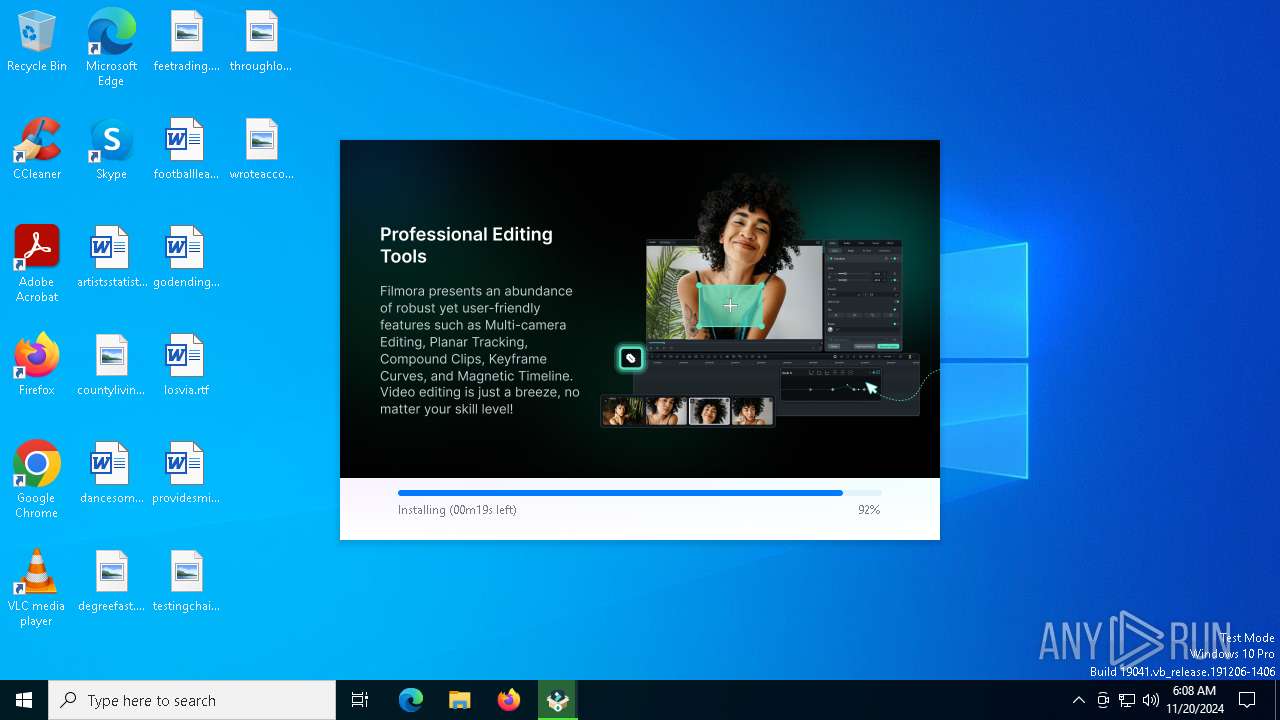The image size is (1280, 720).
Task: Open Google Chrome desktop shortcut
Action: point(37,480)
